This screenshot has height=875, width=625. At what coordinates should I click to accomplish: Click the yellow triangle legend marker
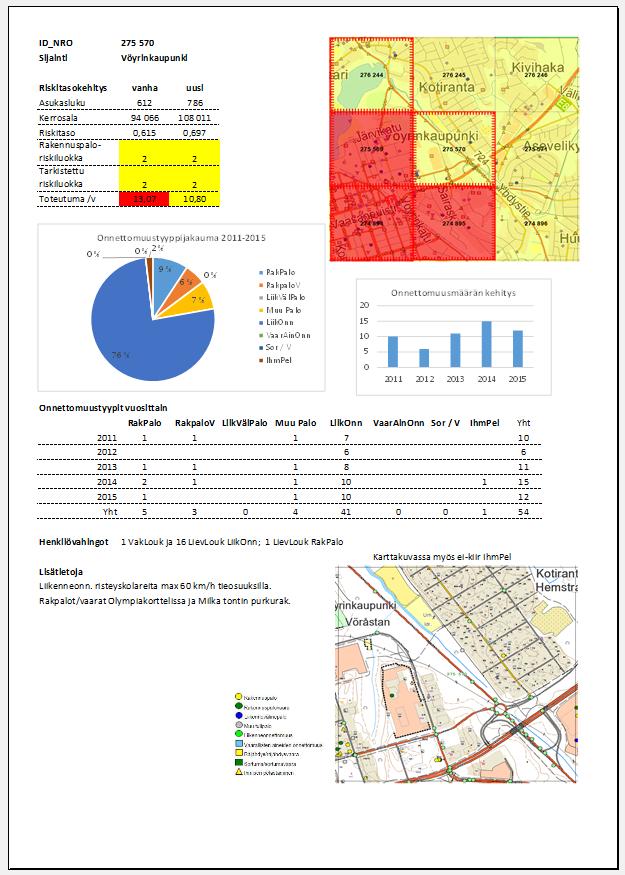(238, 772)
